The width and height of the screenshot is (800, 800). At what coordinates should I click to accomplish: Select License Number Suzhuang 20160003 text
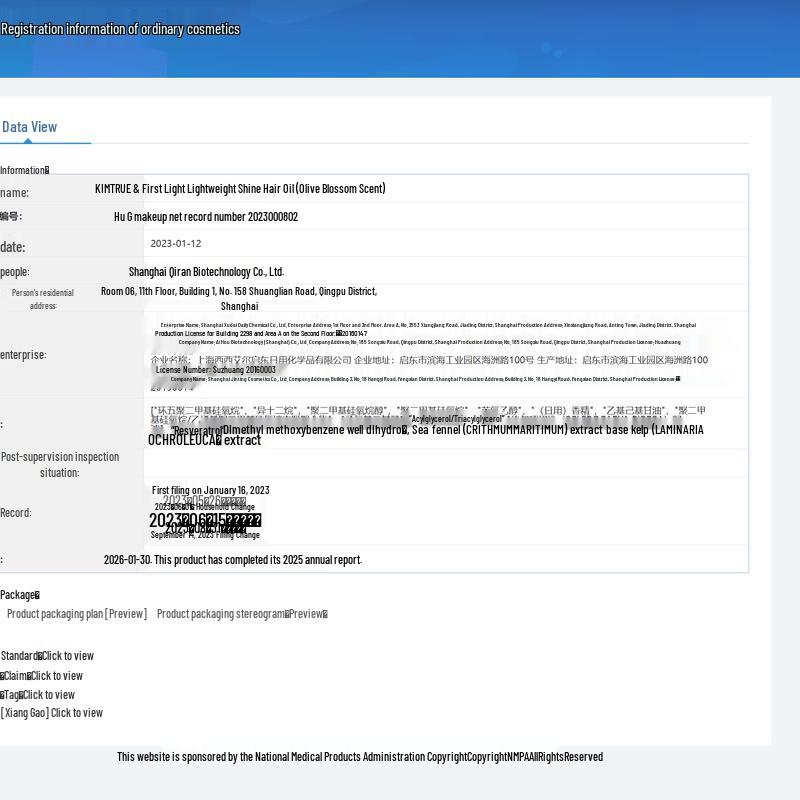[x=216, y=369]
